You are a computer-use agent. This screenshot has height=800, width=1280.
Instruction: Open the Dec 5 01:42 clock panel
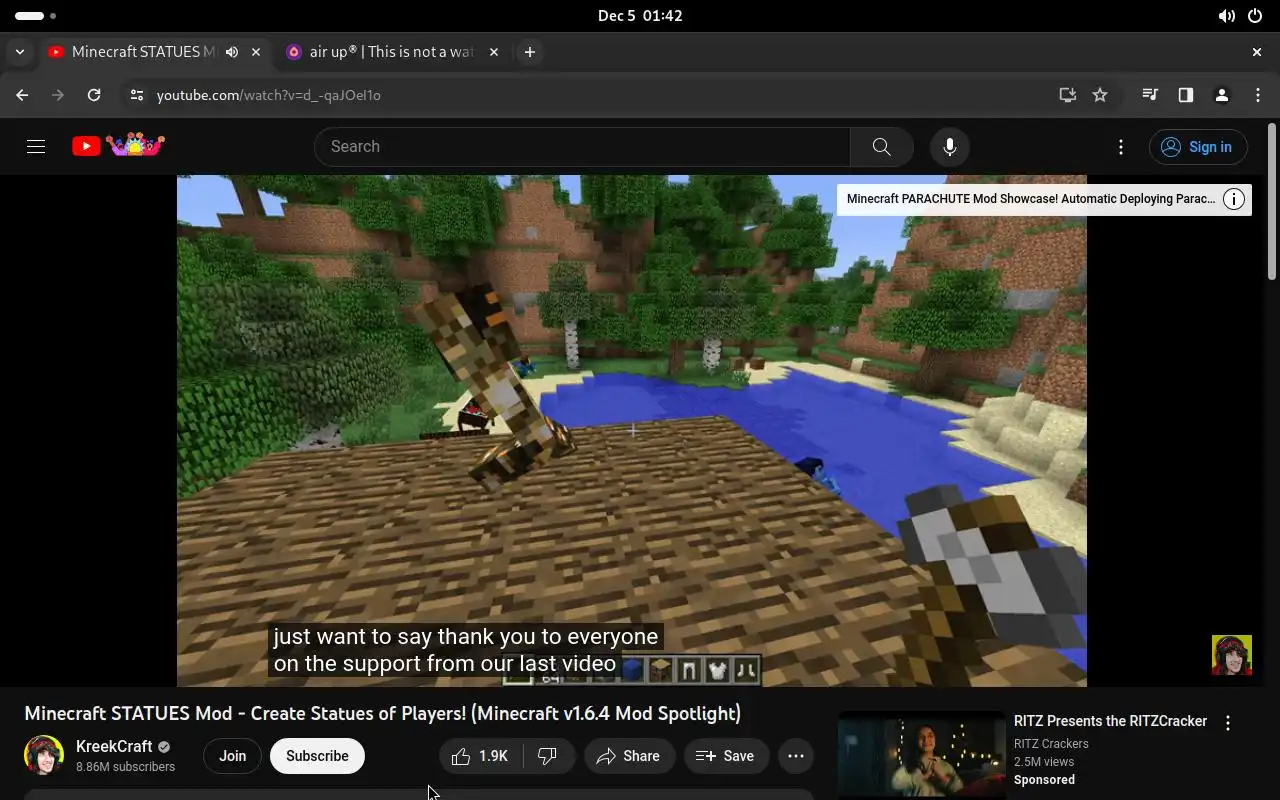(640, 16)
